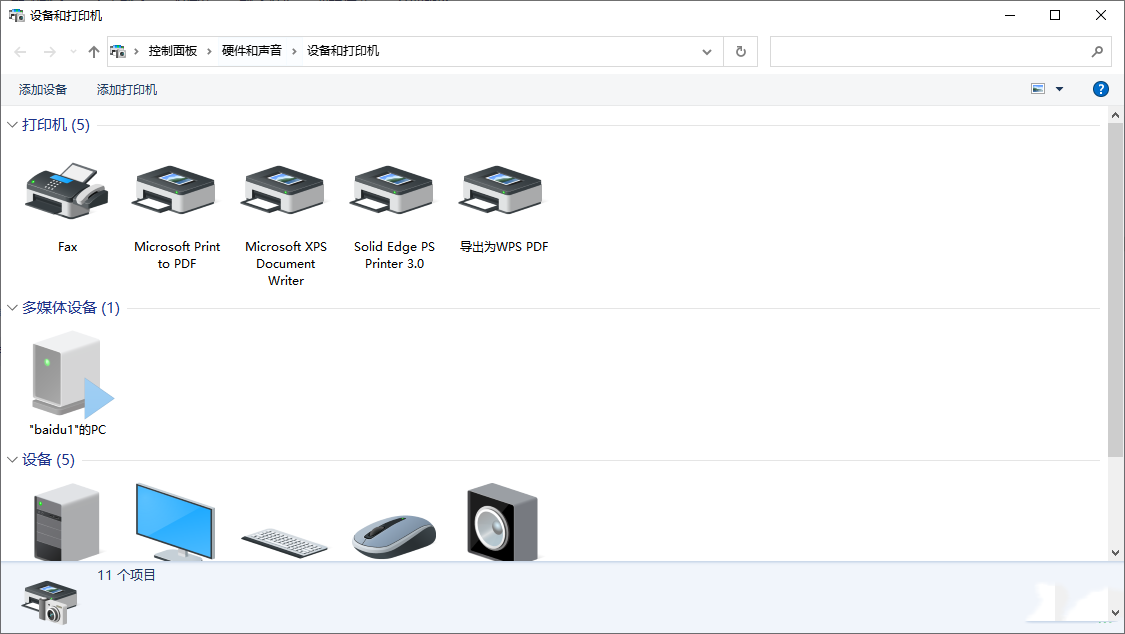Click 添加打印机 in the command bar
Screen dimensions: 1125x634
click(127, 90)
